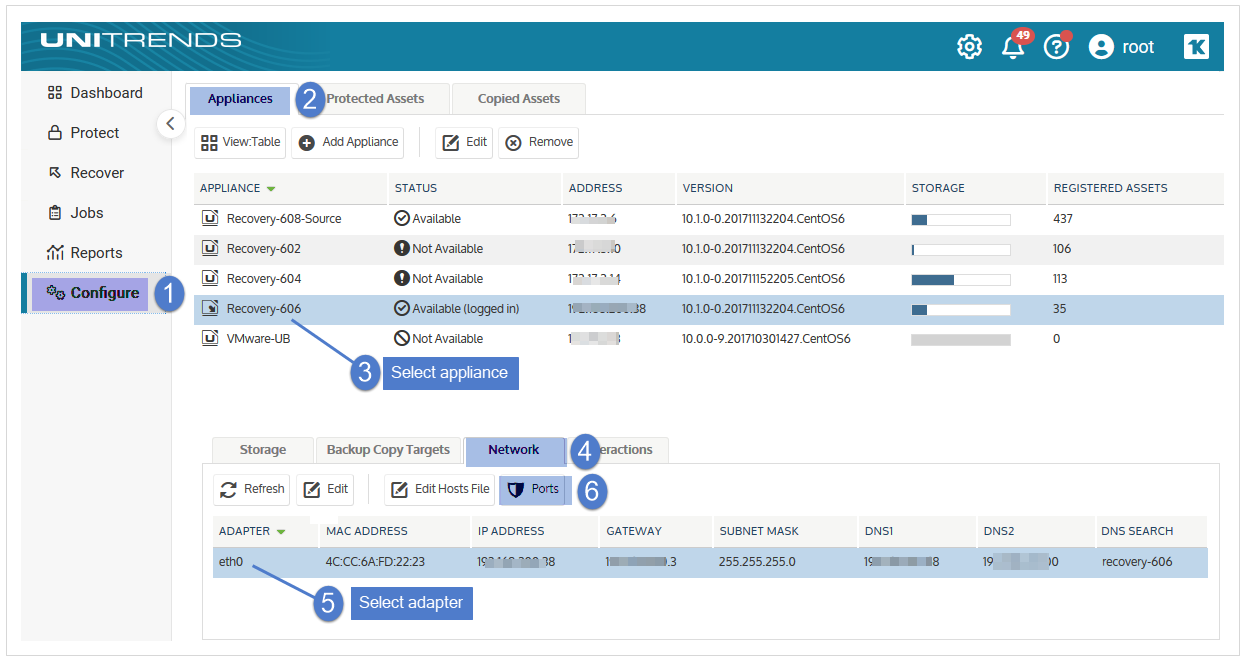Viewport: 1256px width, 669px height.
Task: Sort by MAC ADDRESS column header
Action: pos(367,531)
